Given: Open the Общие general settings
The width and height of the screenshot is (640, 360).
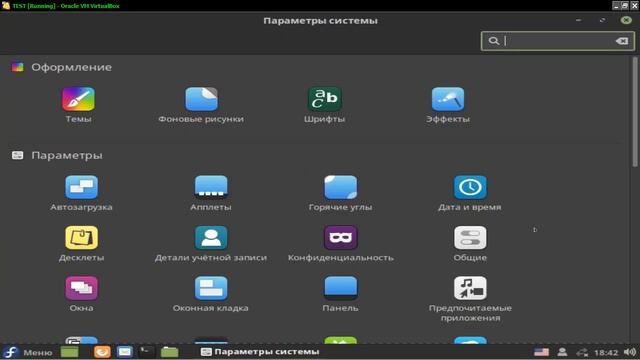Looking at the screenshot, I should point(470,238).
